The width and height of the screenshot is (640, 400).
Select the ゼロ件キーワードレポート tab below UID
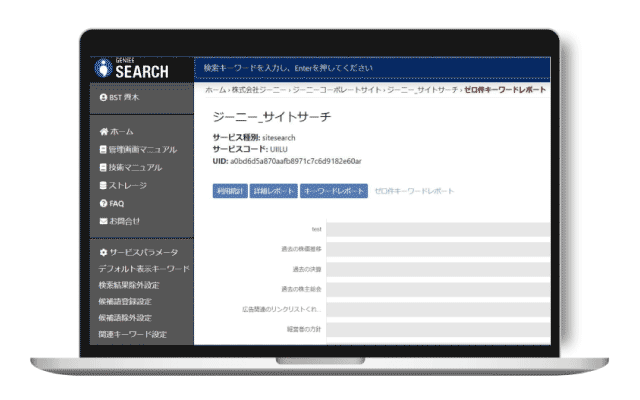coord(414,191)
